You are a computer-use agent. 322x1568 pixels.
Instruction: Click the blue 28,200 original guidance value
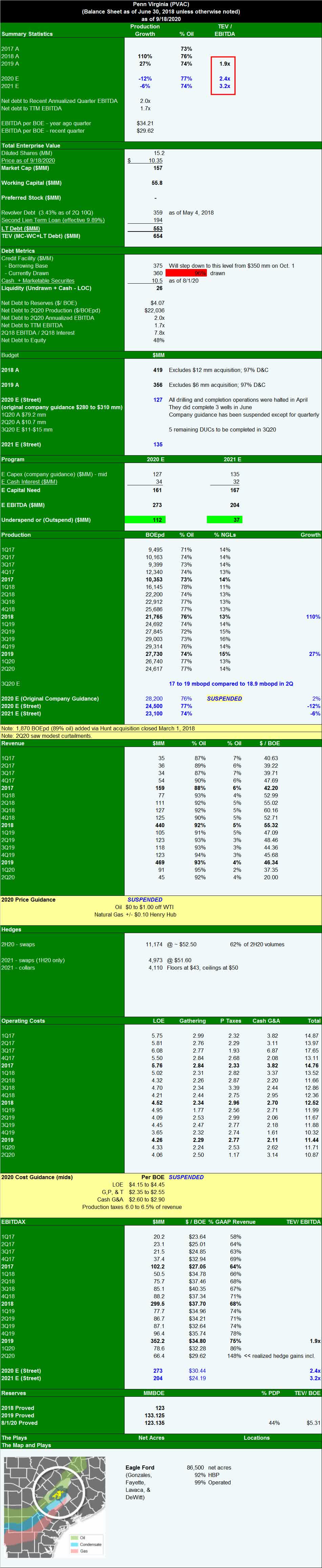tap(154, 698)
